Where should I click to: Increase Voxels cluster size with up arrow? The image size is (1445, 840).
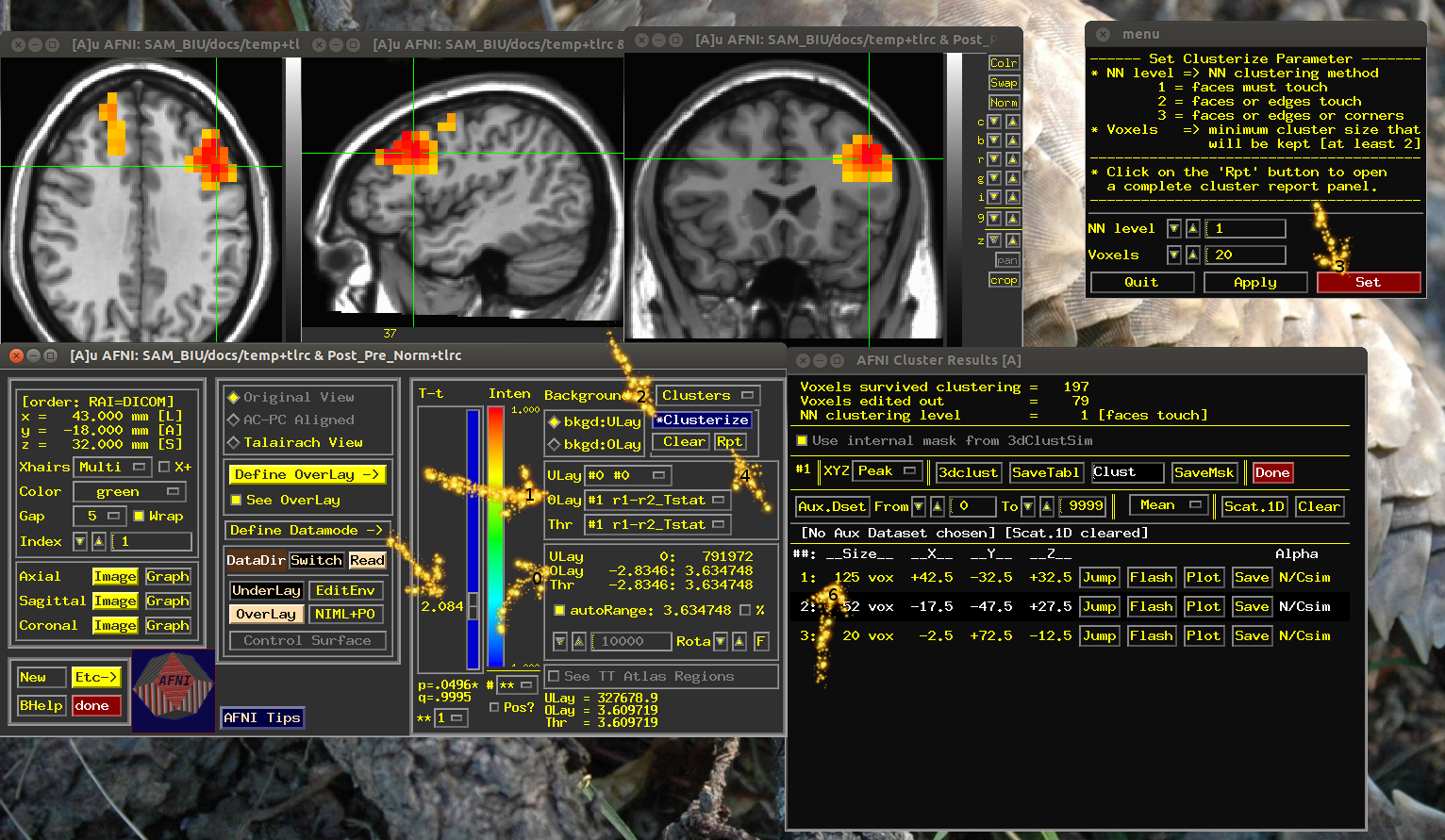[1192, 255]
